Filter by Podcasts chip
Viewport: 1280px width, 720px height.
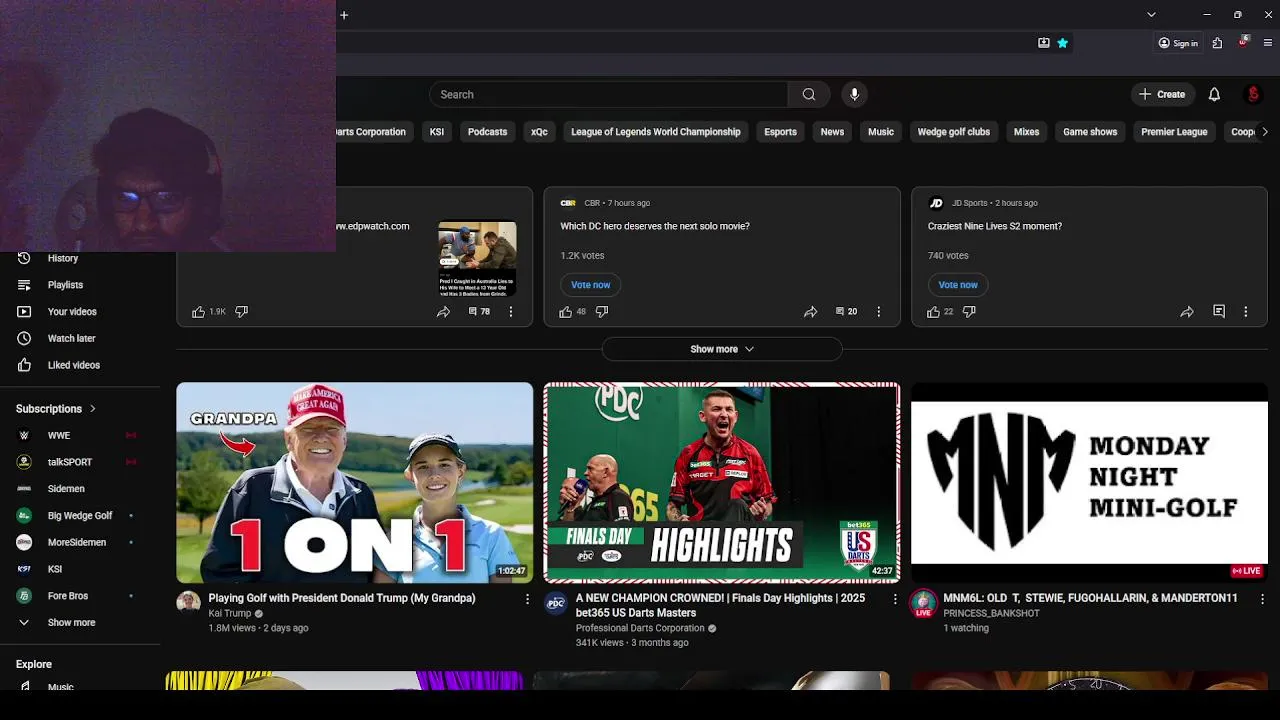point(488,132)
